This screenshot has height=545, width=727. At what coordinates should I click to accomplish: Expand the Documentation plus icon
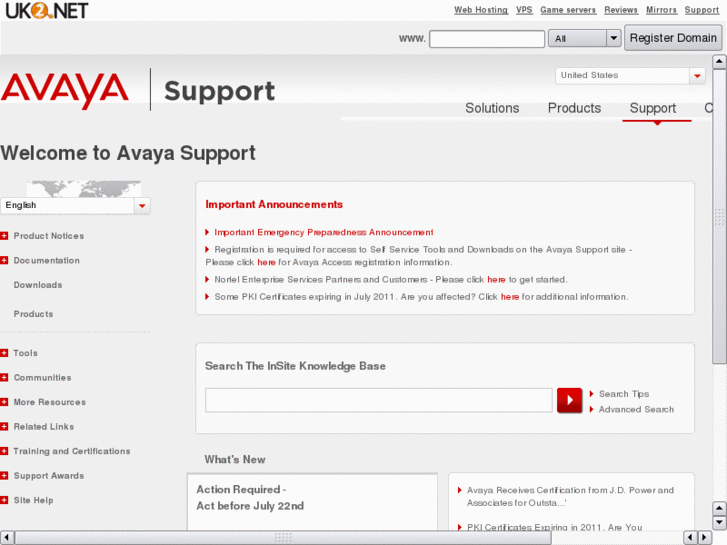pyautogui.click(x=4, y=260)
